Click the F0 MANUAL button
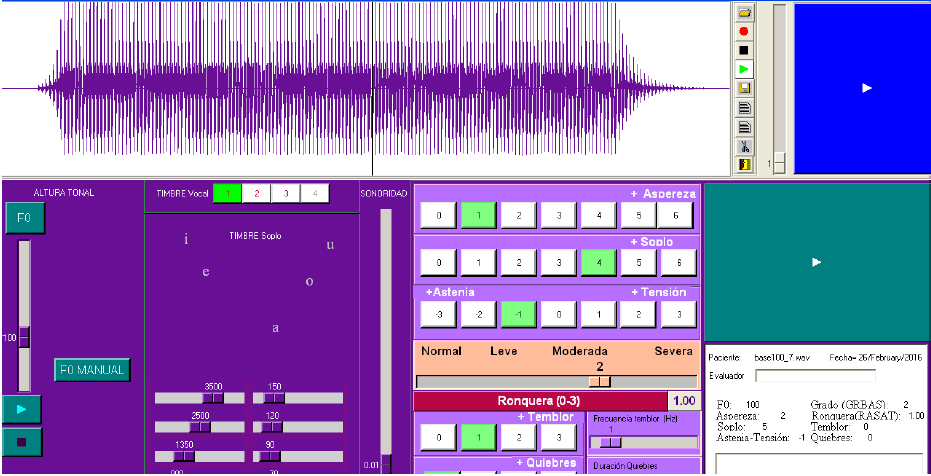The image size is (931, 476). (x=92, y=370)
